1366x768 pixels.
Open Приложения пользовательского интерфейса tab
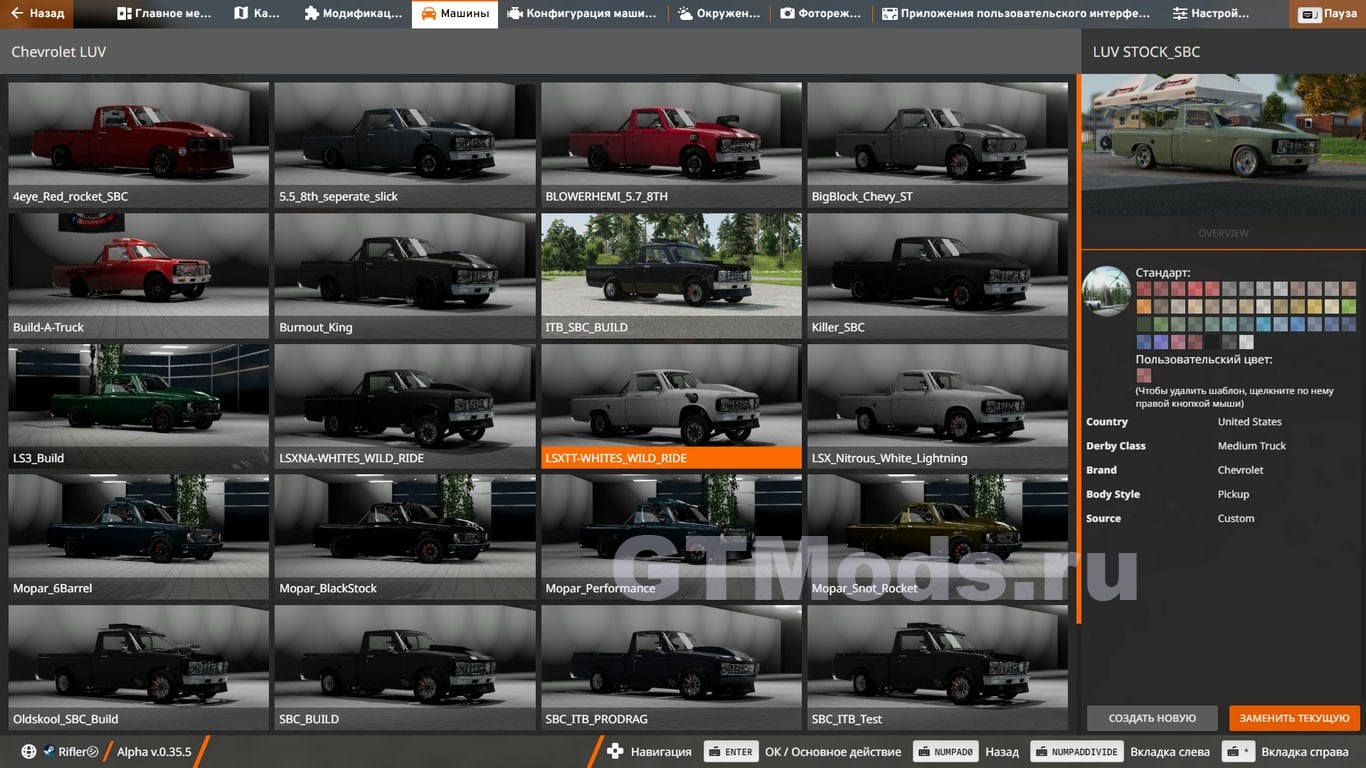tap(1017, 14)
